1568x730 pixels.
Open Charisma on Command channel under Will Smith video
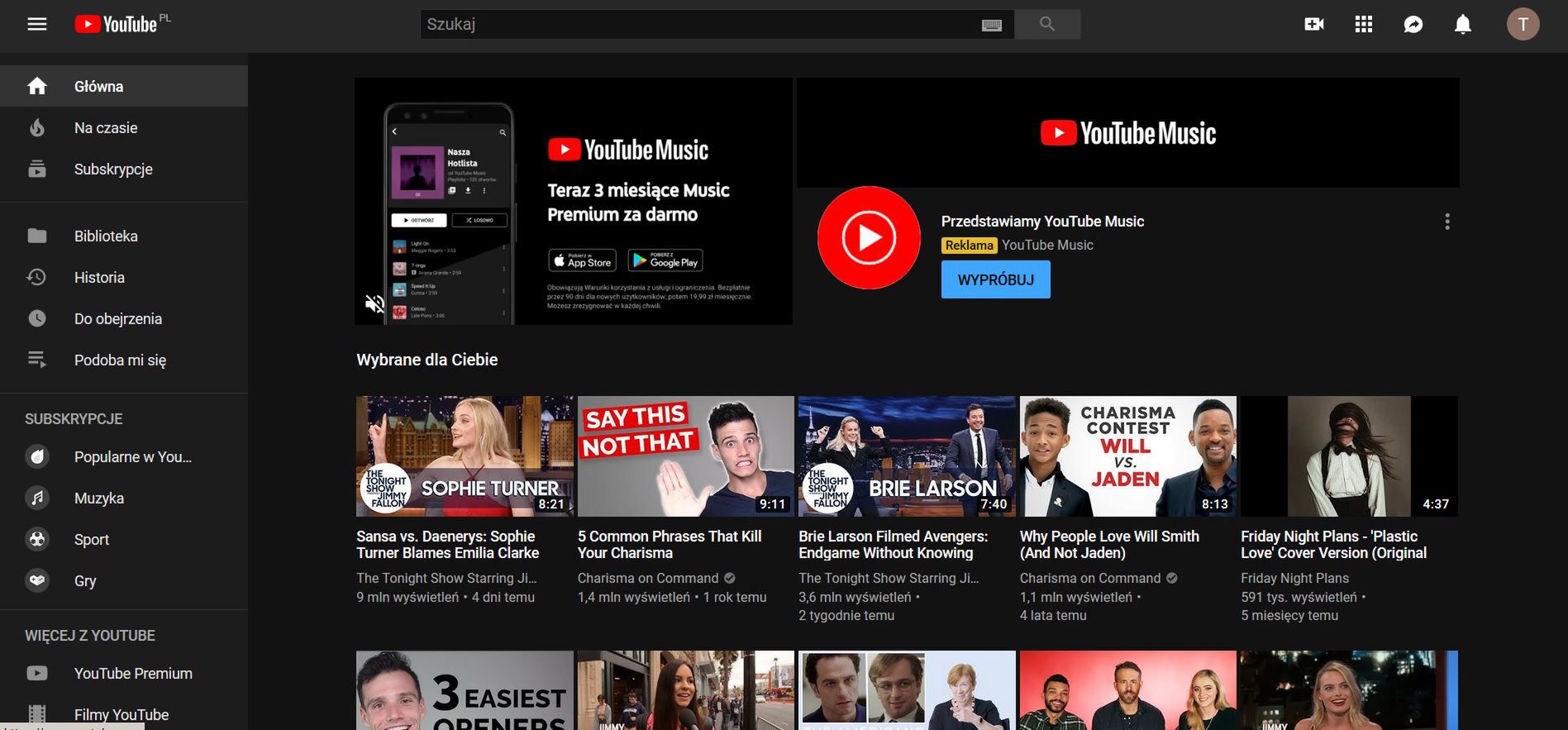coord(1090,578)
